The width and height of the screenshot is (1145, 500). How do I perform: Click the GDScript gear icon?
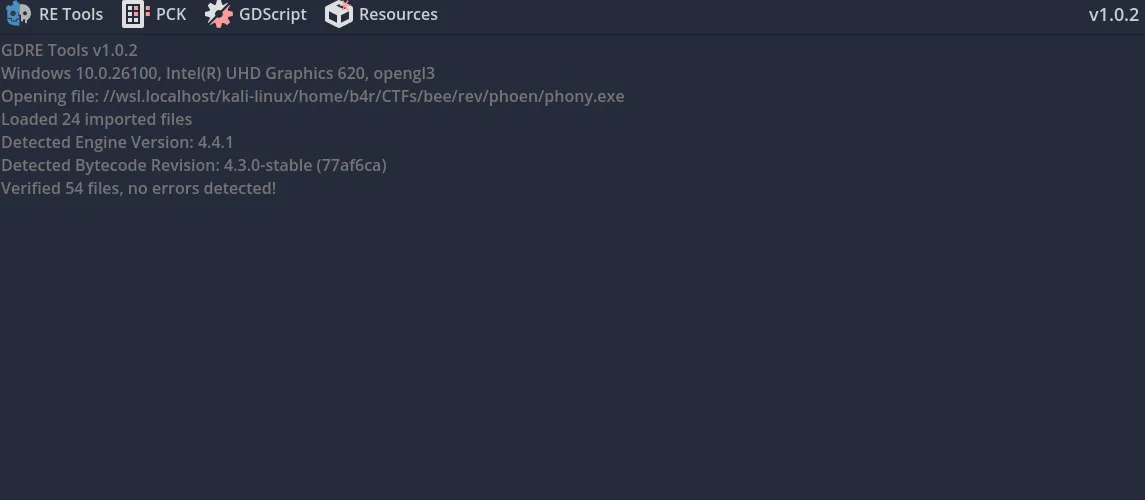(218, 14)
